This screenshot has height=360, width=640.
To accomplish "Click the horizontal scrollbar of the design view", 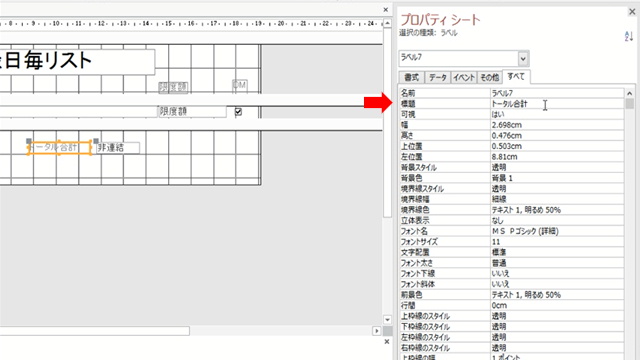I will tap(95, 331).
